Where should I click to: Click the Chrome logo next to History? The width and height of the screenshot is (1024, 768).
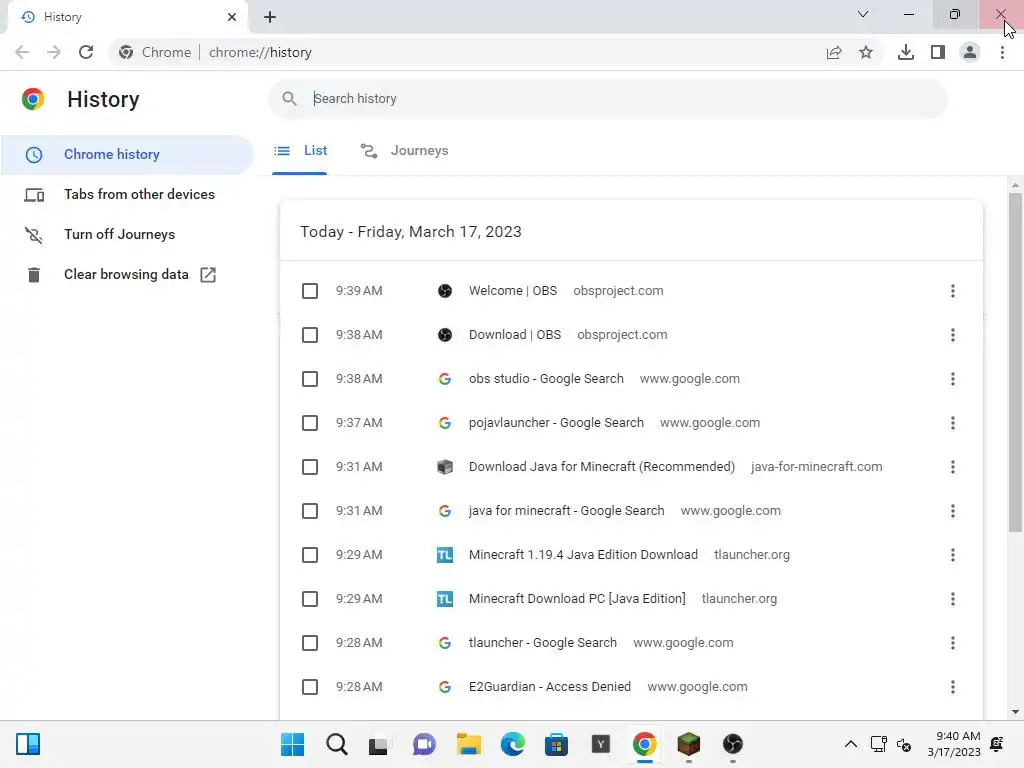pyautogui.click(x=33, y=99)
